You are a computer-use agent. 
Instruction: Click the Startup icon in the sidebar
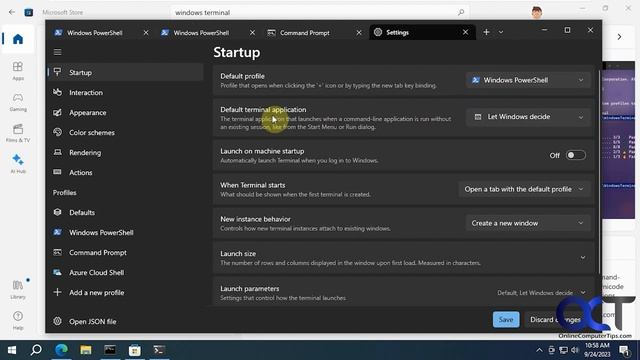coord(58,72)
